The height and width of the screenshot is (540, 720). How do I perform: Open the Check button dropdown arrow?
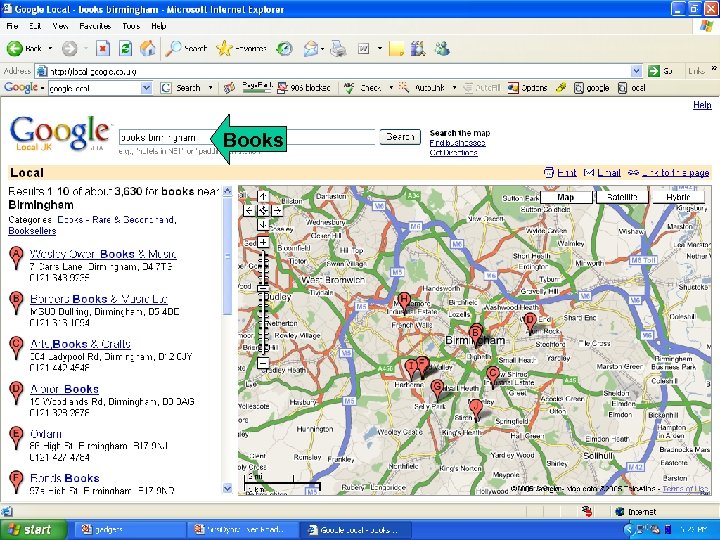391,88
